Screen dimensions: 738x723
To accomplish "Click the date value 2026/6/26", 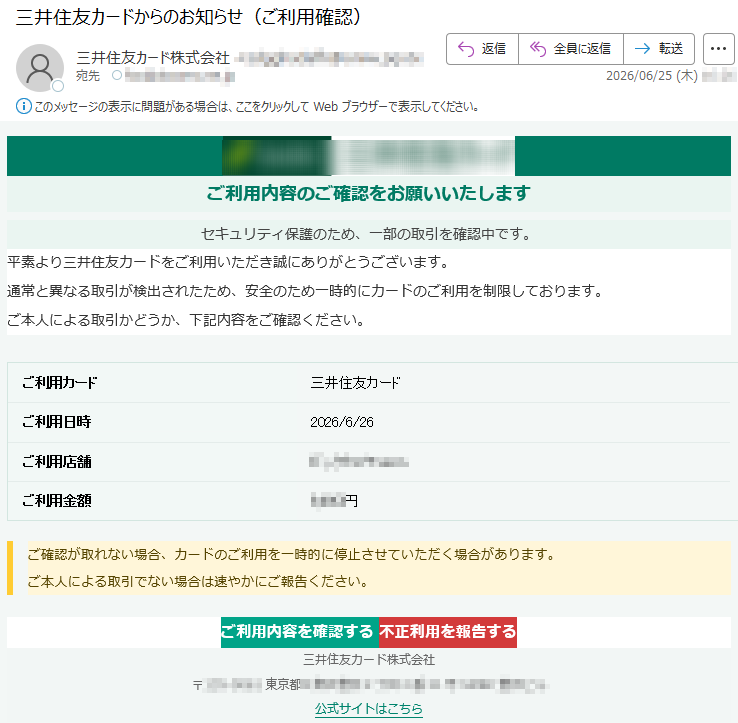I will 342,422.
